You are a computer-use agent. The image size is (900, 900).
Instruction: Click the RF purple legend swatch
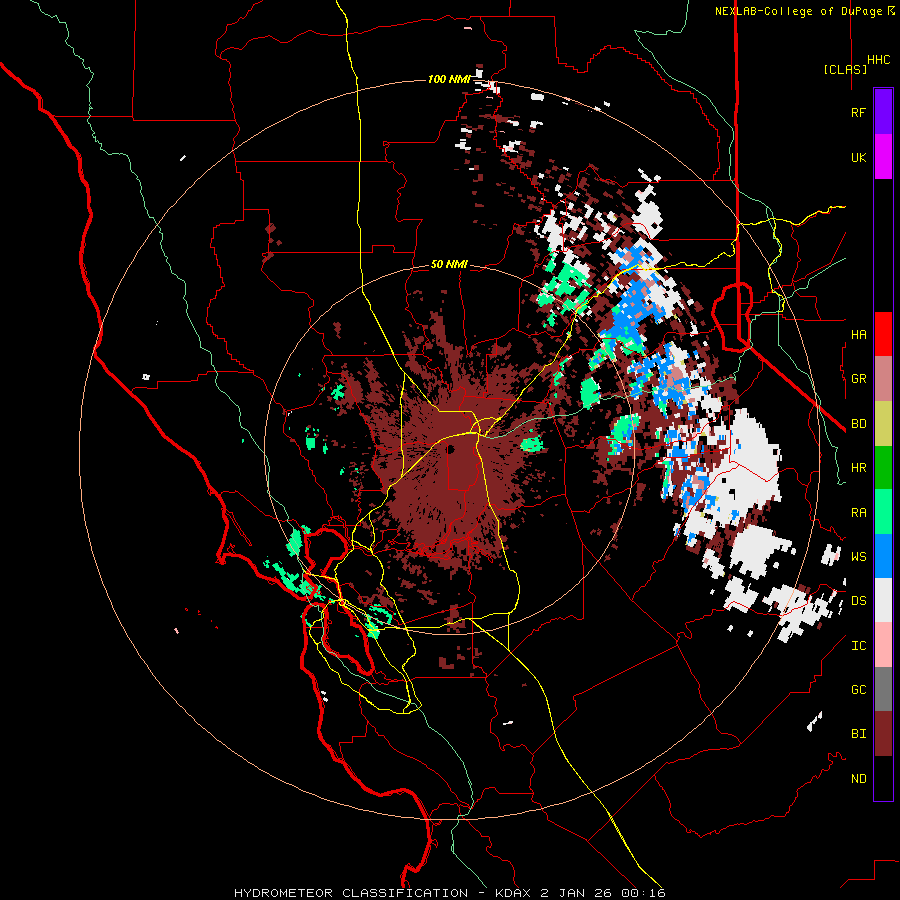883,112
